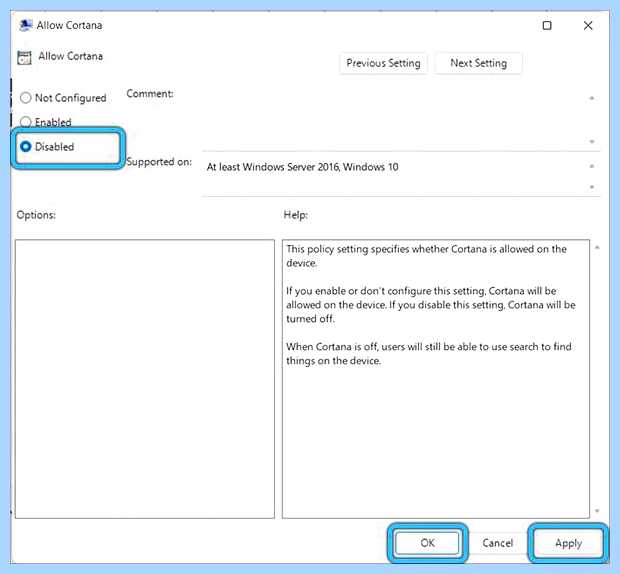The image size is (620, 574).
Task: Click the 'At least Windows Server 2016, Windows 10' text
Action: 302,167
